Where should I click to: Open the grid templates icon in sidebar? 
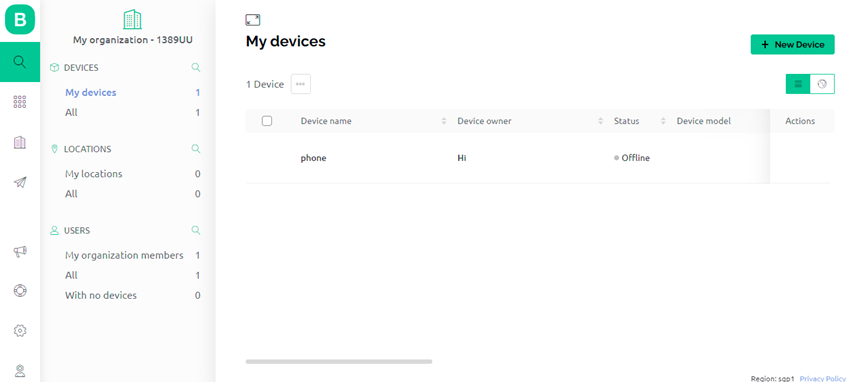pyautogui.click(x=20, y=102)
